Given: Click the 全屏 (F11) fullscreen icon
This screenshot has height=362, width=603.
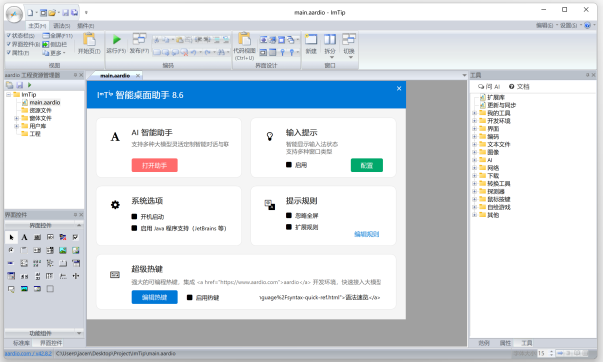Looking at the screenshot, I should coord(46,35).
